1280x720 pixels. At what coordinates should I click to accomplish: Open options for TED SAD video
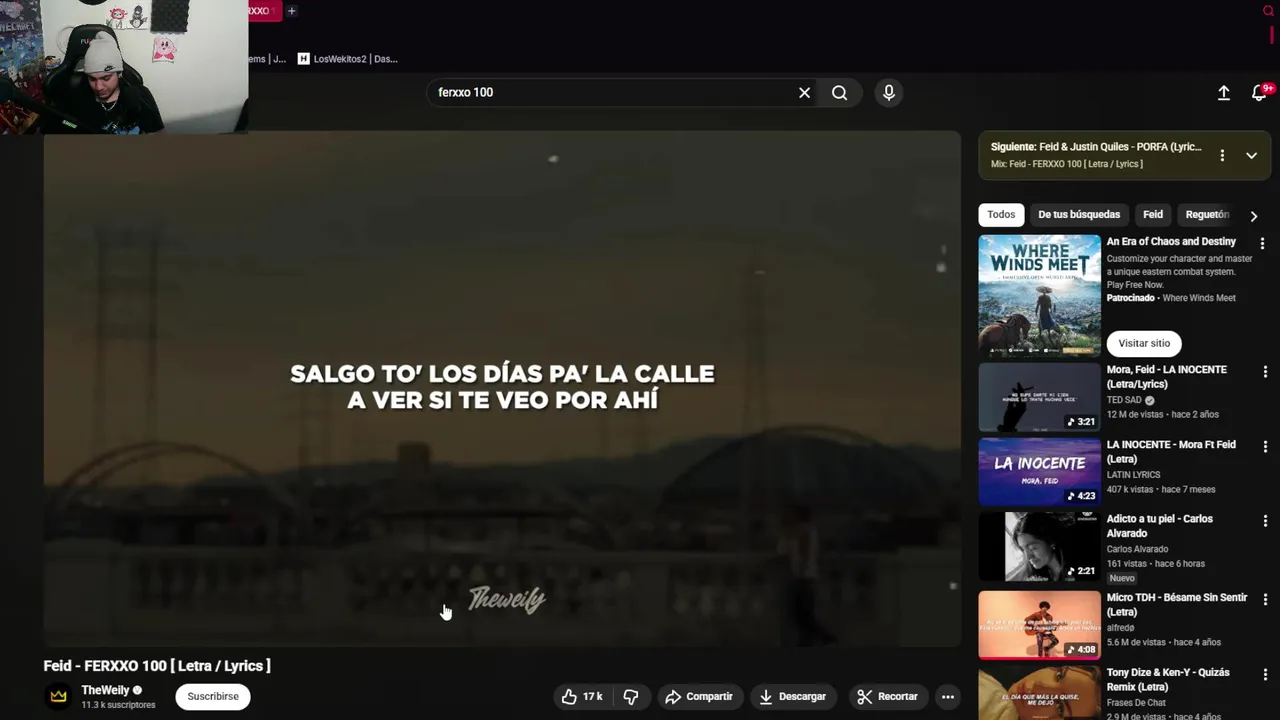(x=1264, y=371)
